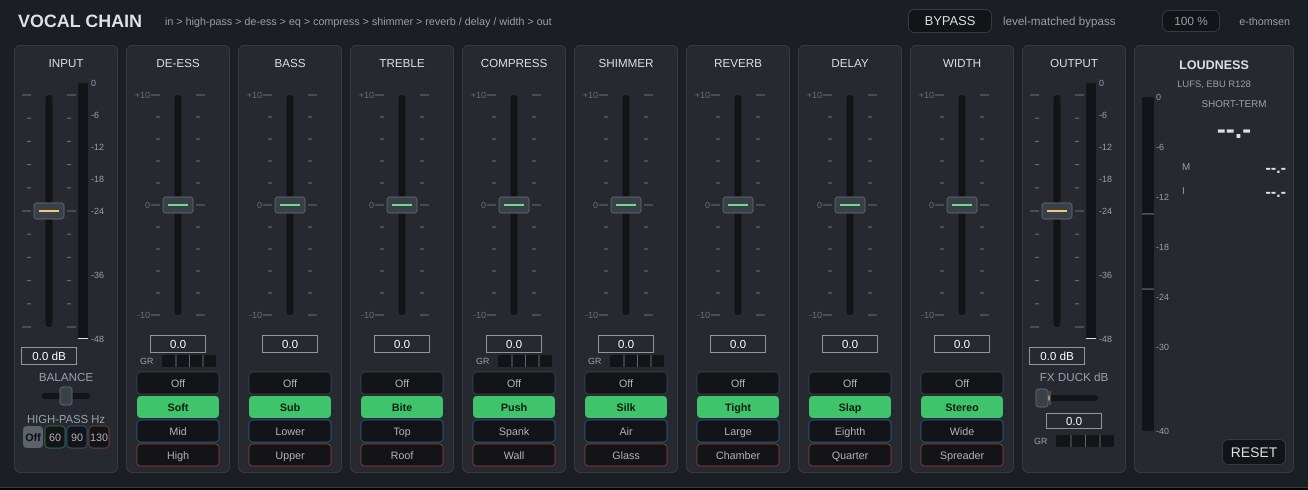Select REVERB Tight mode
The height and width of the screenshot is (490, 1308).
point(738,407)
